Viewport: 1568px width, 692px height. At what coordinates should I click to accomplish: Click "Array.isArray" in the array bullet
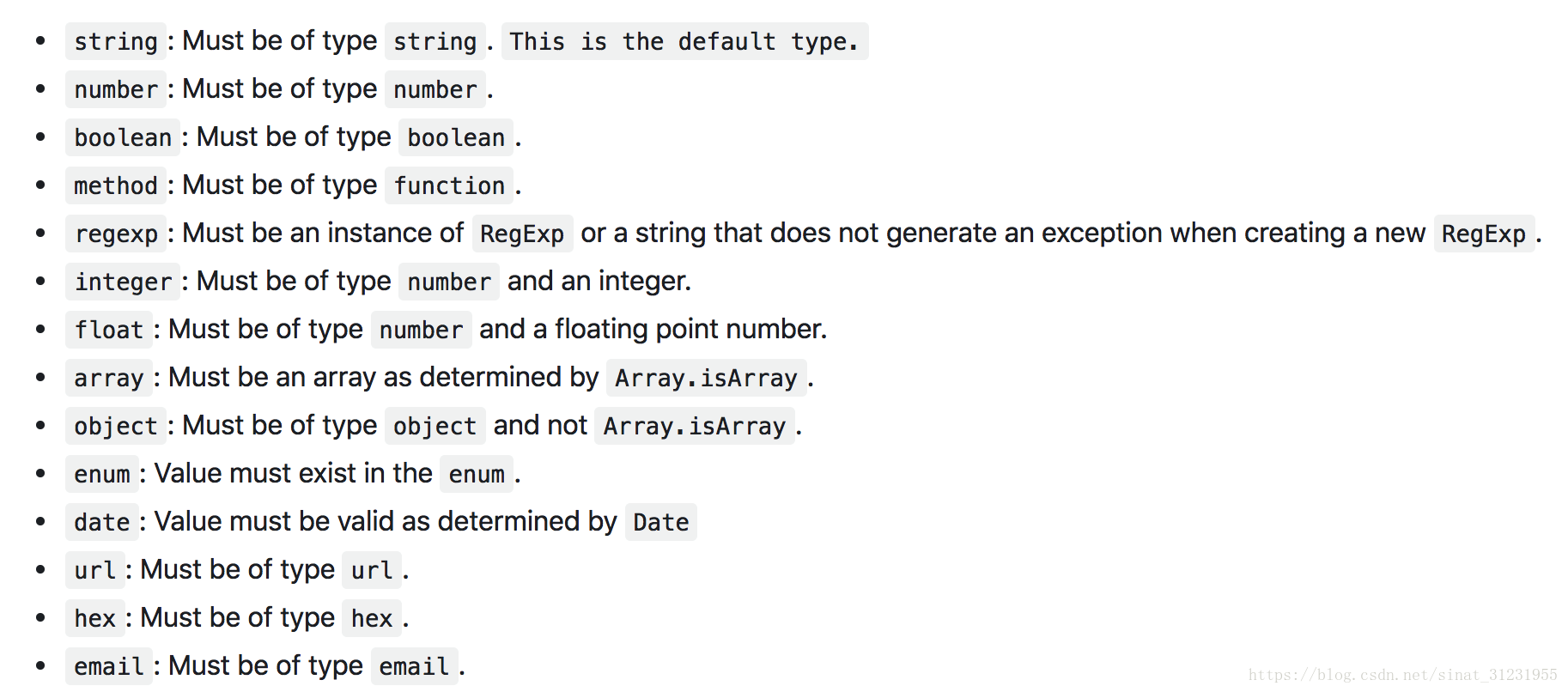click(x=706, y=378)
